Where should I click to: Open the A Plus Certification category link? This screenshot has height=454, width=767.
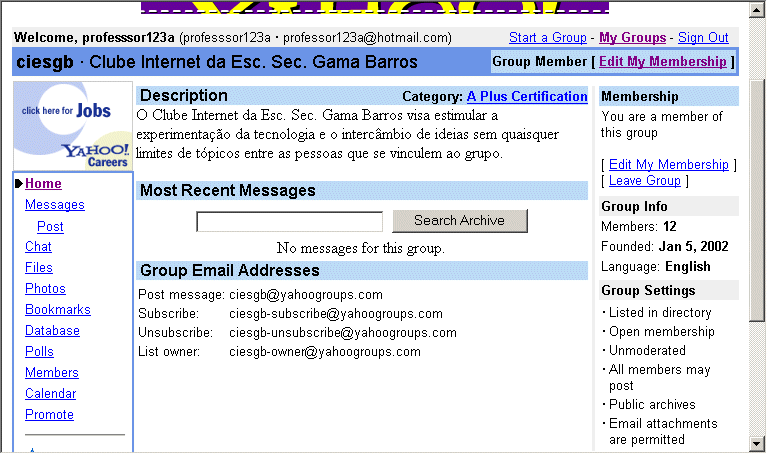coord(527,96)
